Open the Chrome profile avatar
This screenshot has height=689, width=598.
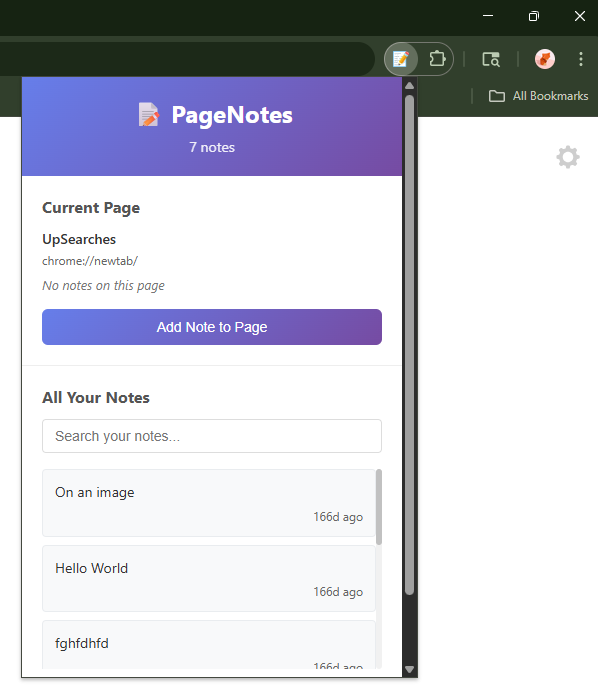pos(544,59)
